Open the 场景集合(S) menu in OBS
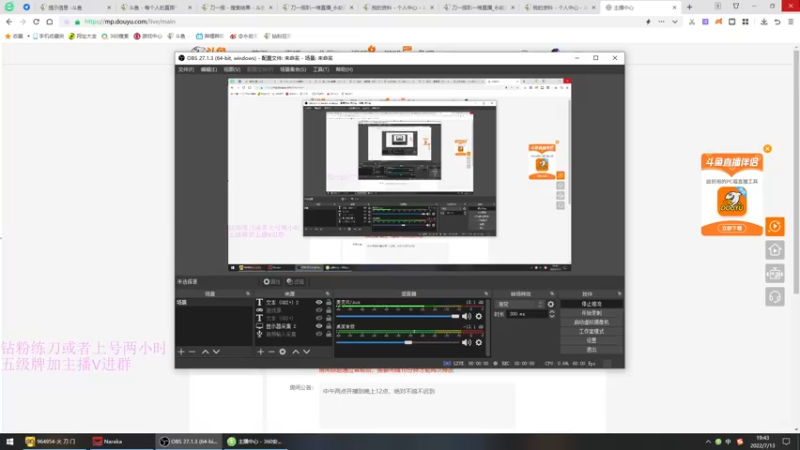 click(x=293, y=69)
